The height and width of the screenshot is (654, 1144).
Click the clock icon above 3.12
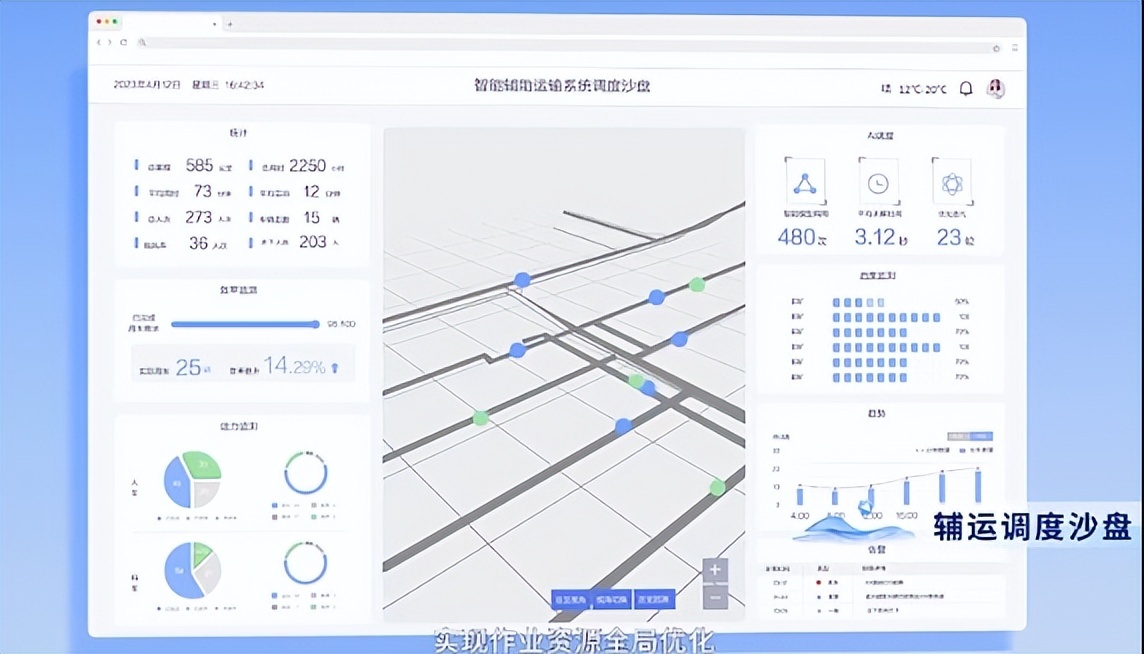[878, 183]
